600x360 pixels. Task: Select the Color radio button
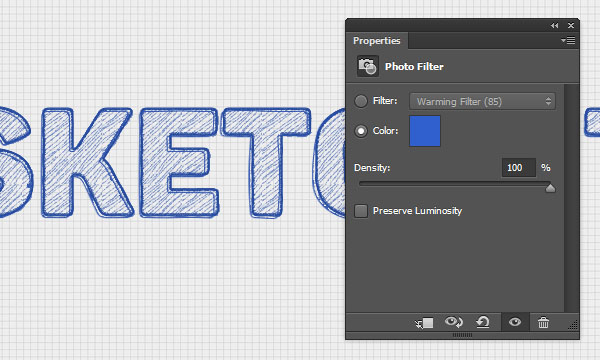click(361, 131)
